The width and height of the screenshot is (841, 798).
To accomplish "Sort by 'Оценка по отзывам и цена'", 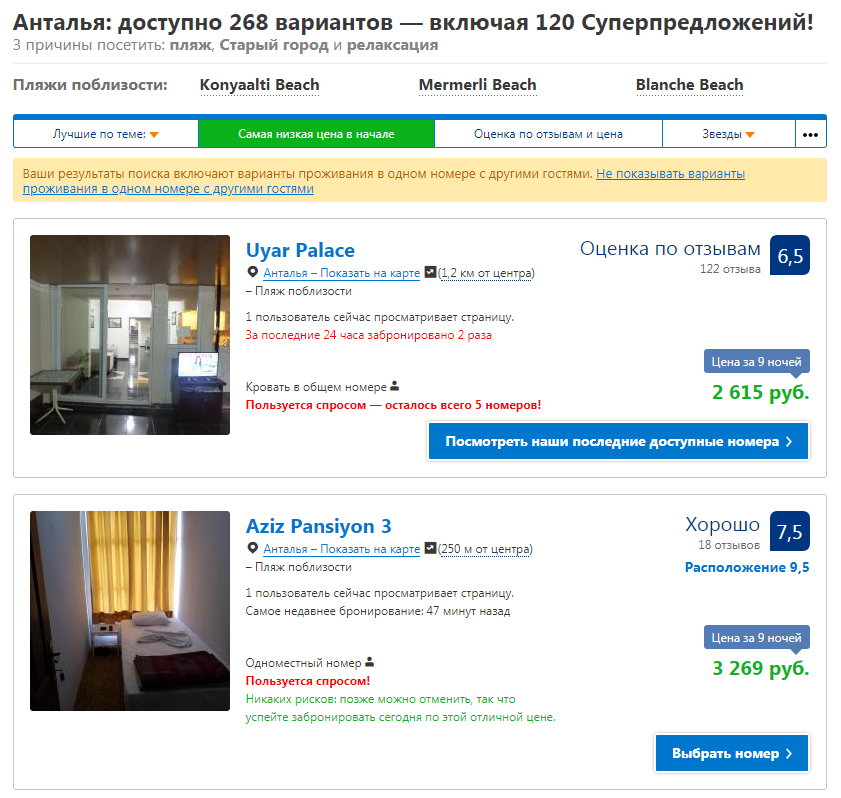I will (548, 134).
